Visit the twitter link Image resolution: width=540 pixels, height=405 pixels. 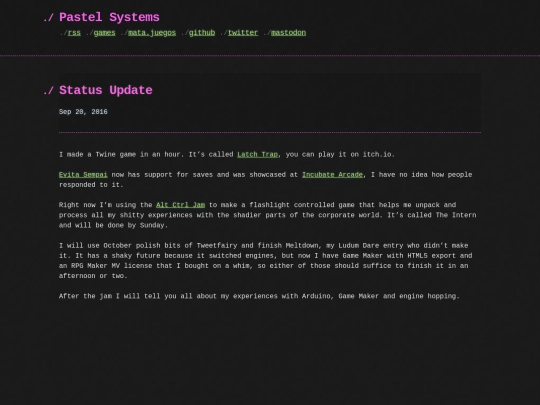click(x=243, y=33)
